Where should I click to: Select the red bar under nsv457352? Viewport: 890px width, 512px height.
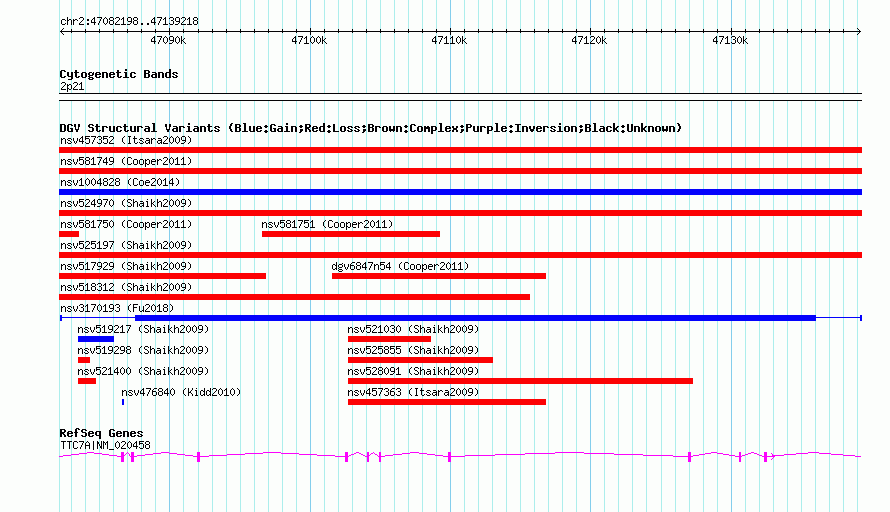click(x=460, y=150)
